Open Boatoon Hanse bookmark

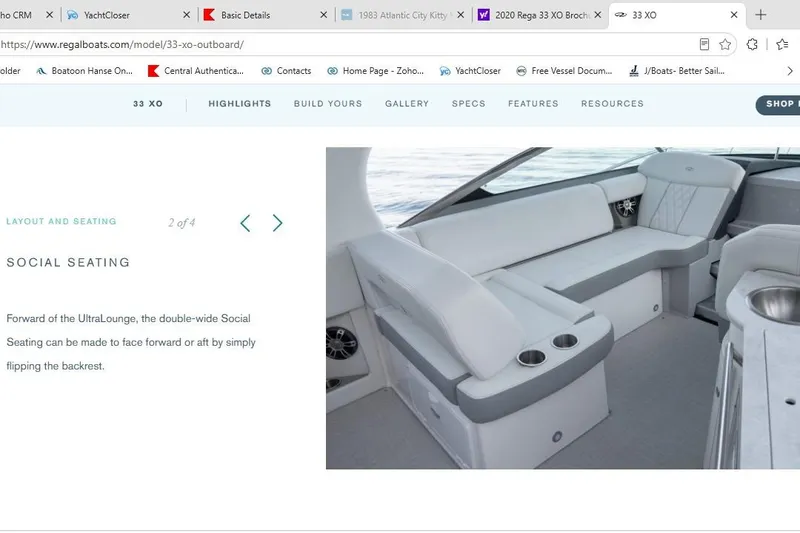(x=84, y=71)
